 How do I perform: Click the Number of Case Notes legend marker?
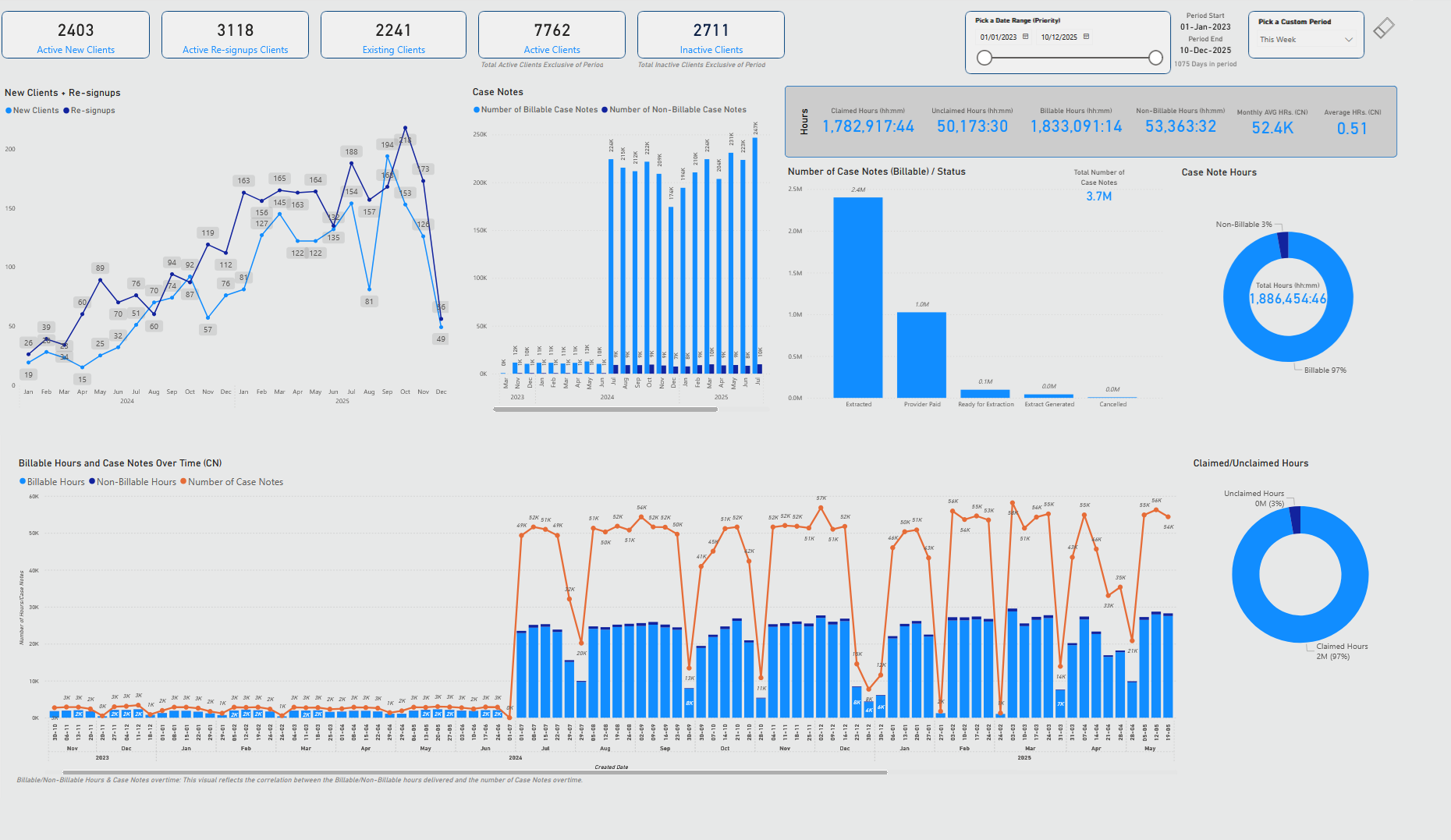click(183, 482)
